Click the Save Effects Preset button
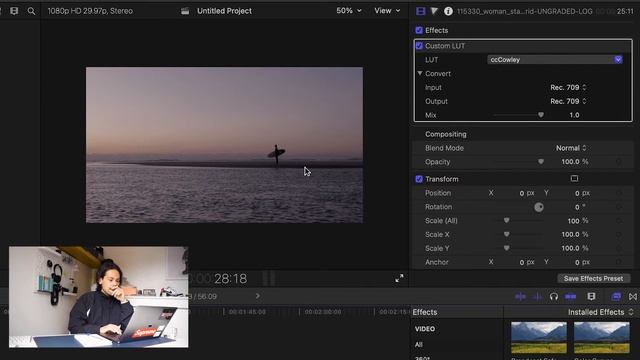 tap(593, 278)
